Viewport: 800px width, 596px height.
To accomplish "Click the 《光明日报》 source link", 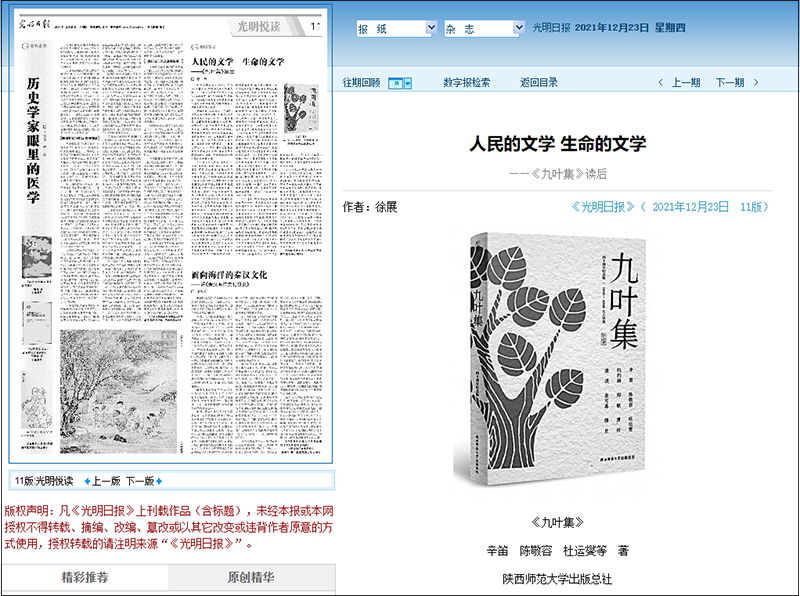I will (x=603, y=207).
